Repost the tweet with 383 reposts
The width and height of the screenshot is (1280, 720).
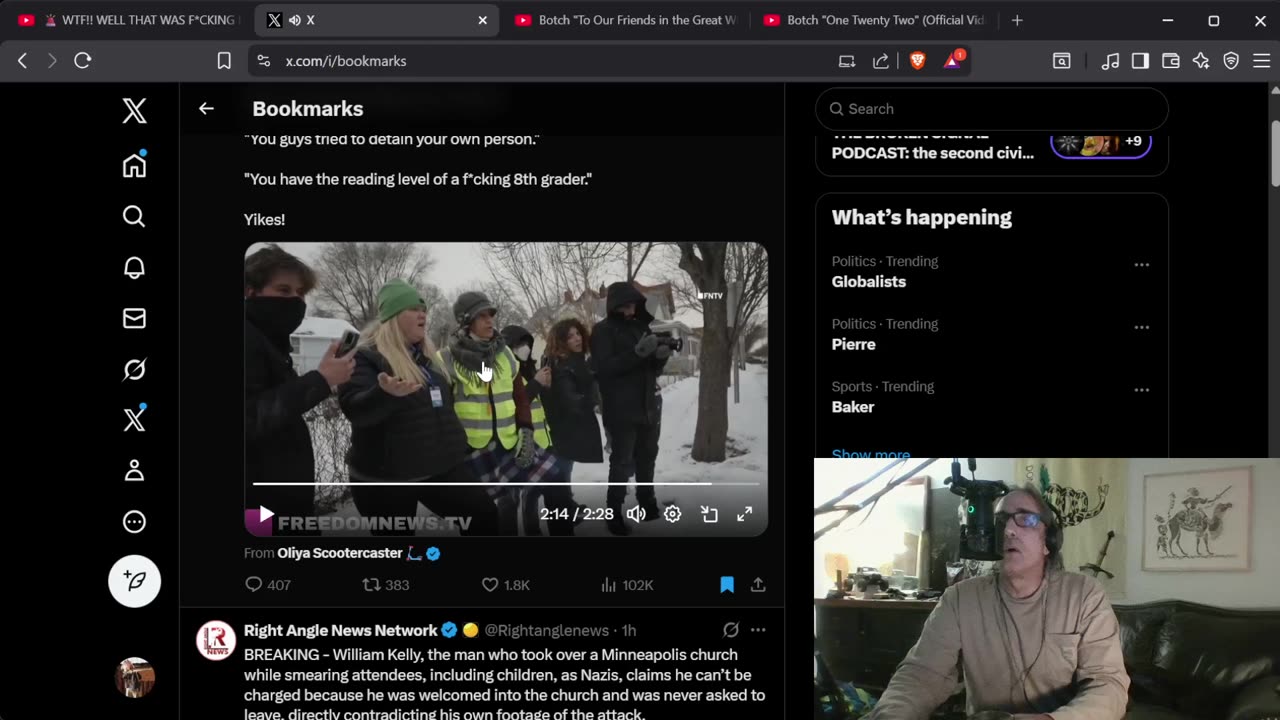coord(386,585)
